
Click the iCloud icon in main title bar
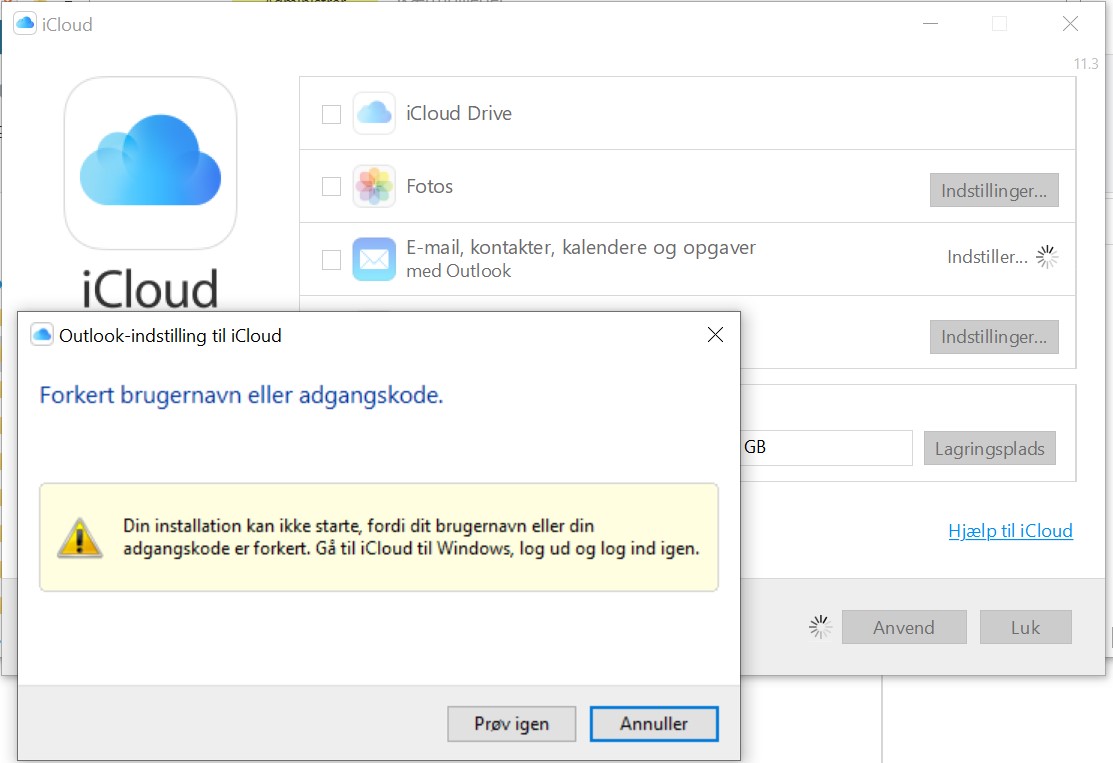pos(25,25)
